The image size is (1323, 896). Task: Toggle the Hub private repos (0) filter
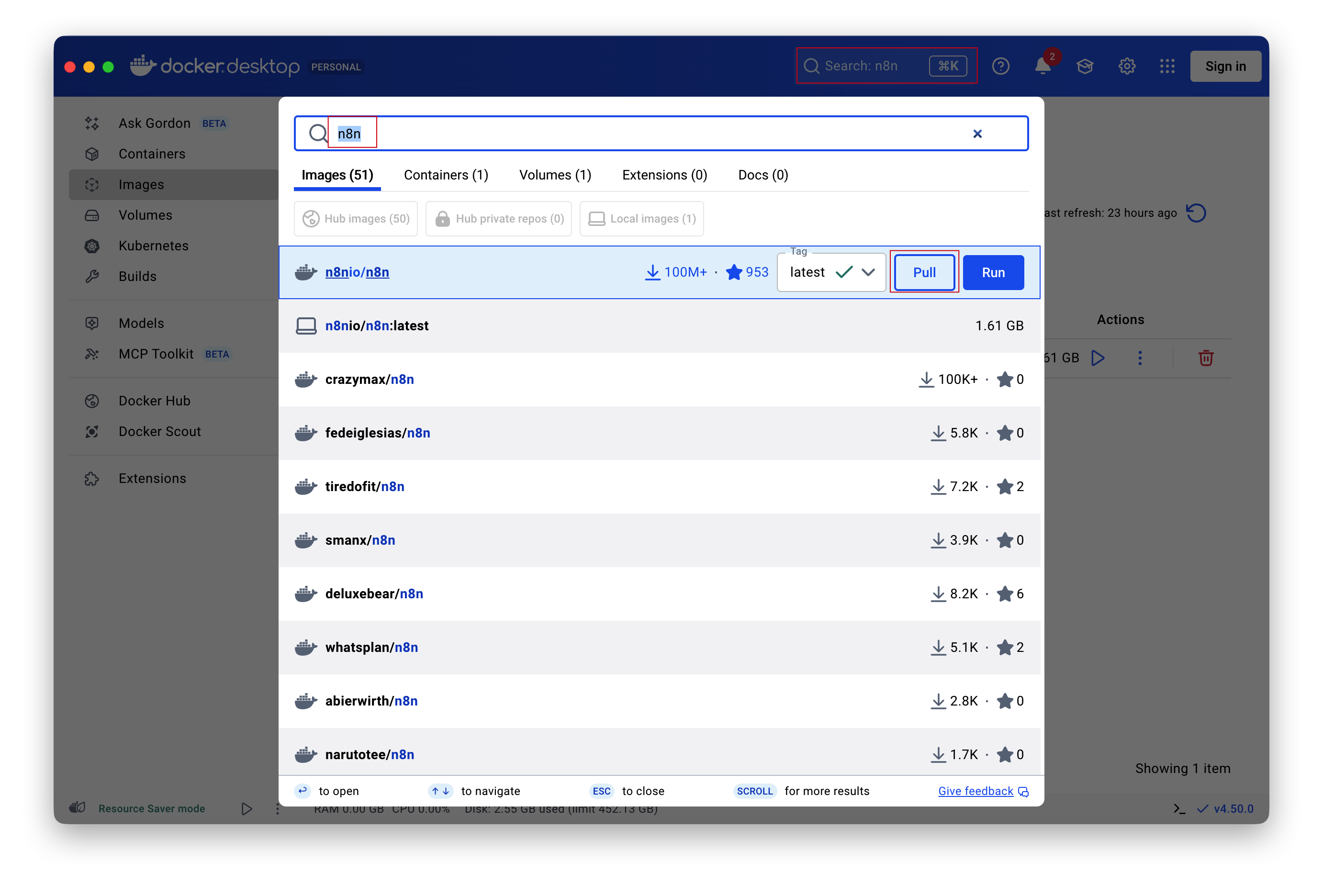pos(499,219)
